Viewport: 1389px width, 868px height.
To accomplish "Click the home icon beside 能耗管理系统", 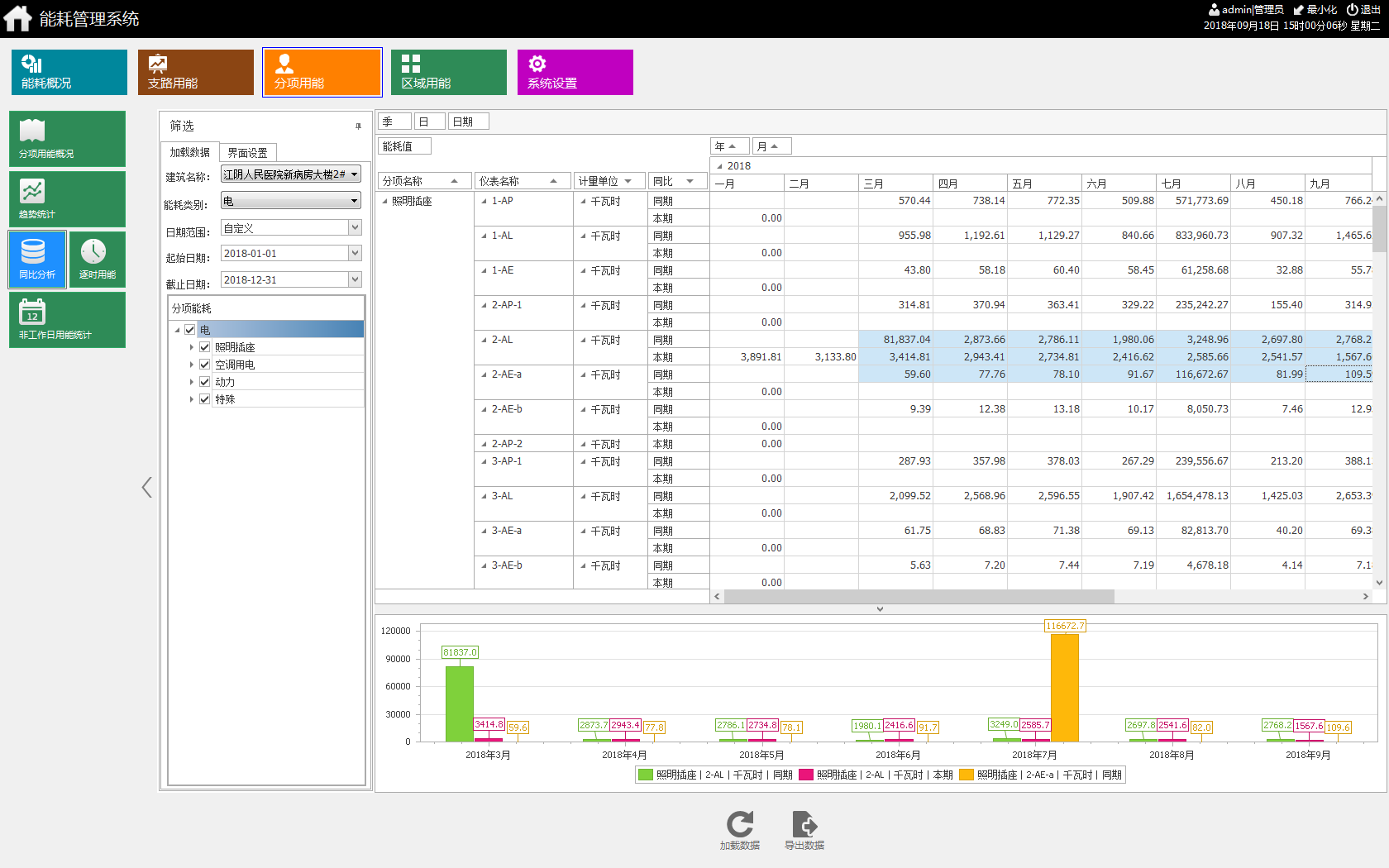I will coord(17,18).
